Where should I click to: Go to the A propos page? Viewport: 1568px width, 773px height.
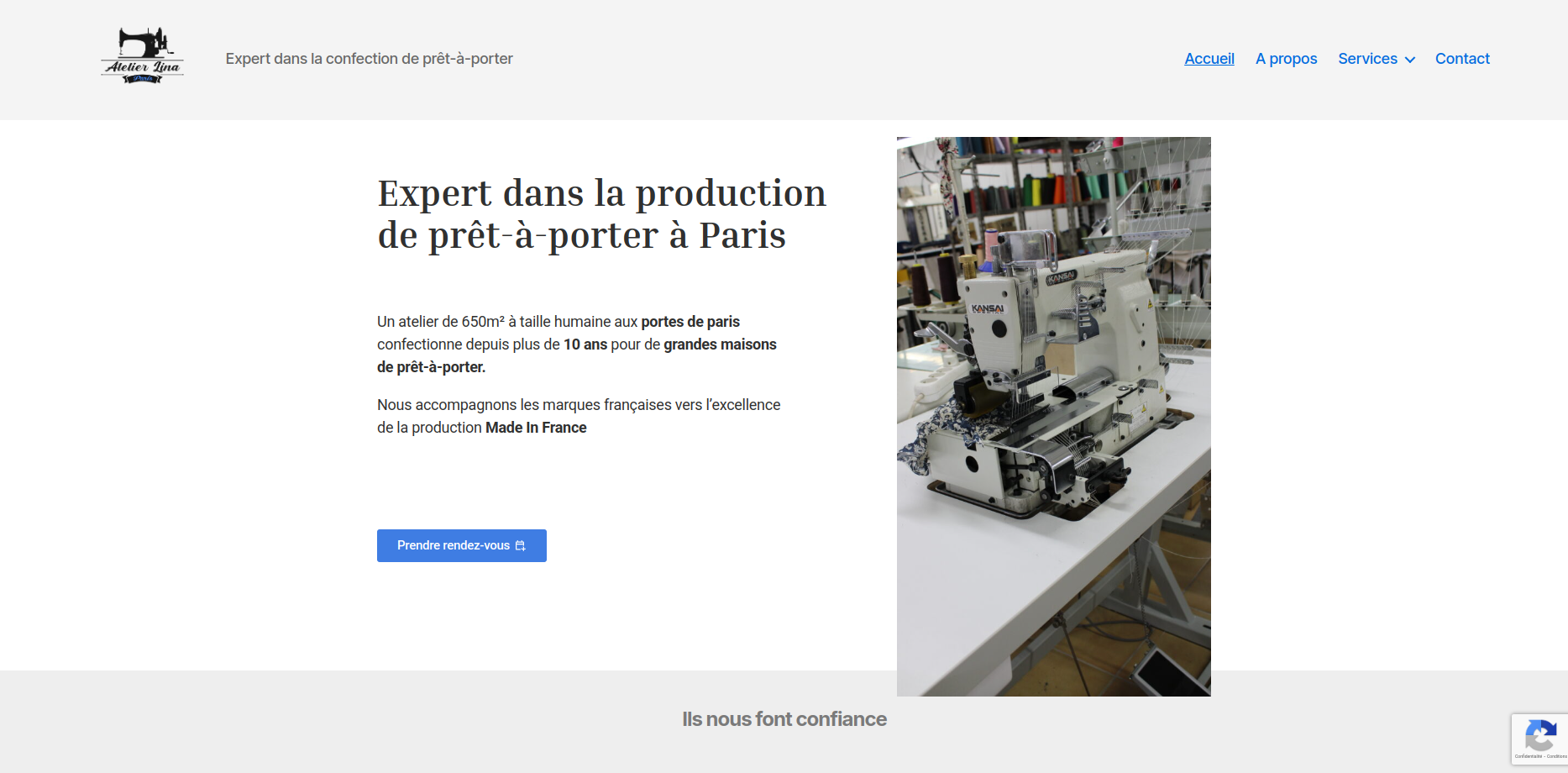click(x=1286, y=59)
